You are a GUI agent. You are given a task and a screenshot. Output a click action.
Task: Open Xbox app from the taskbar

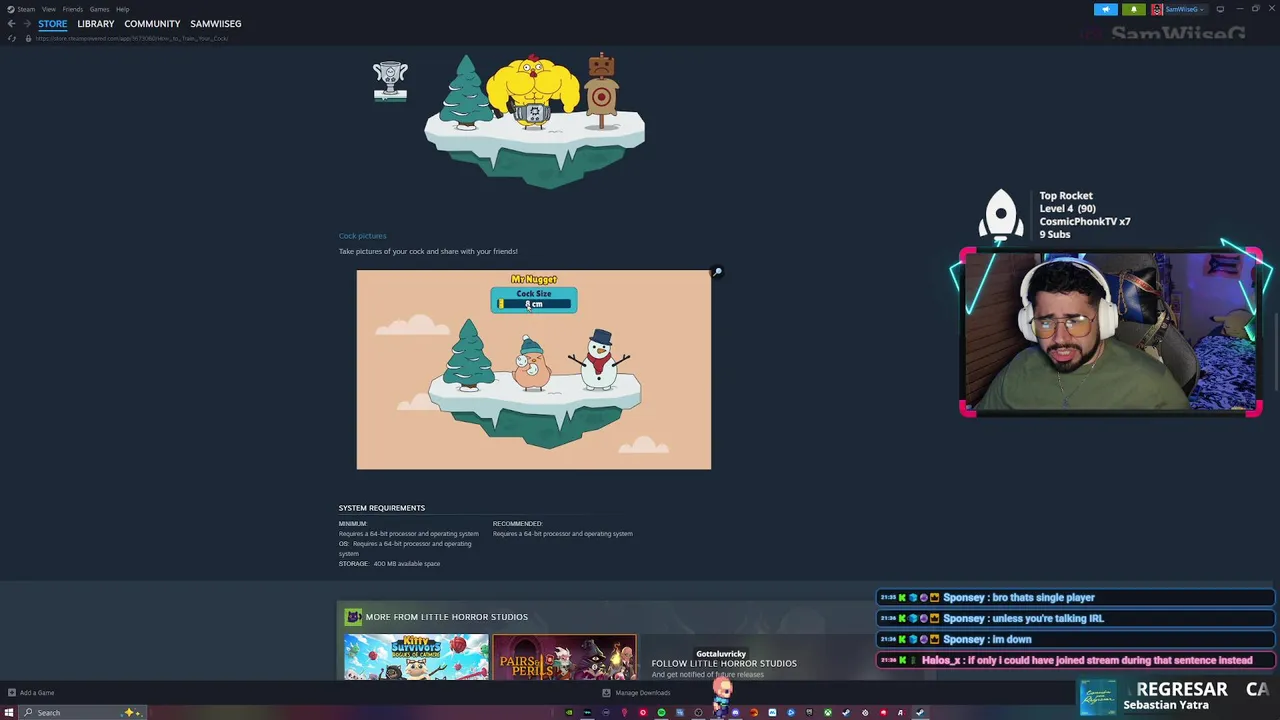[827, 713]
